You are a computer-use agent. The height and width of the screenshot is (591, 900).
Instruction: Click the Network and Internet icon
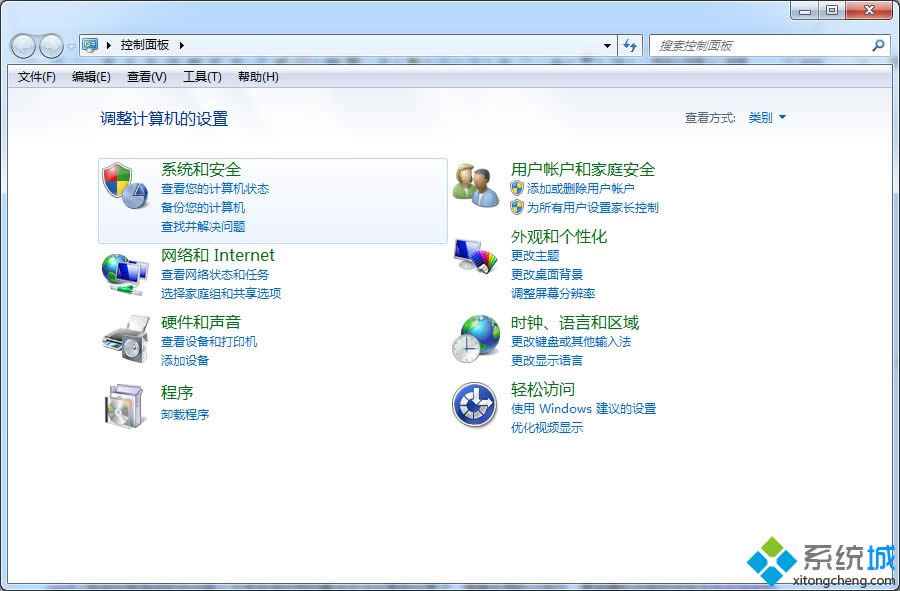click(x=125, y=273)
